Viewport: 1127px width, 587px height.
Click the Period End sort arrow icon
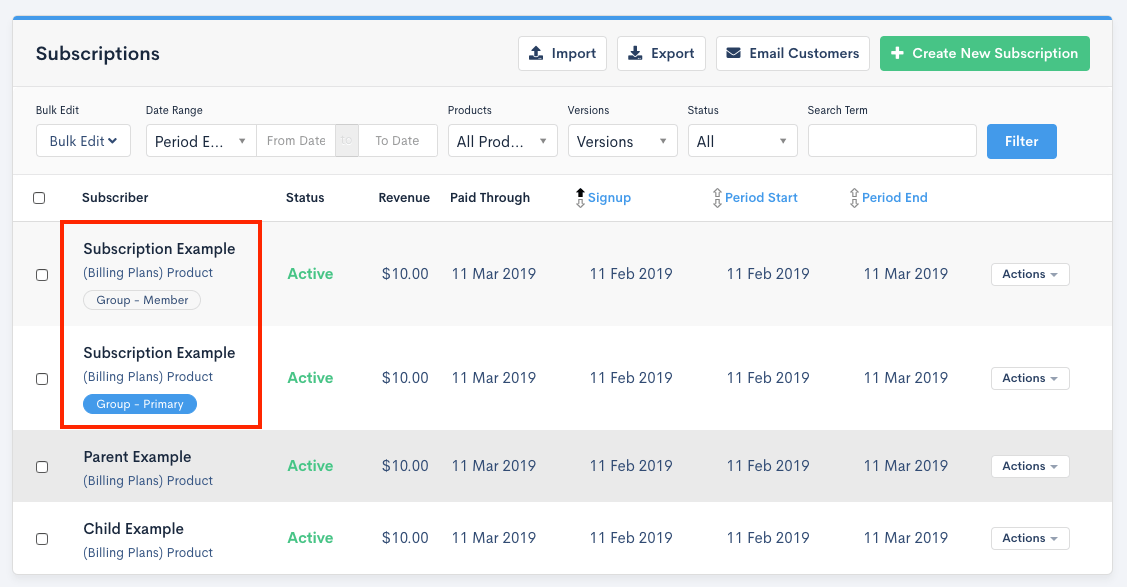click(x=854, y=198)
